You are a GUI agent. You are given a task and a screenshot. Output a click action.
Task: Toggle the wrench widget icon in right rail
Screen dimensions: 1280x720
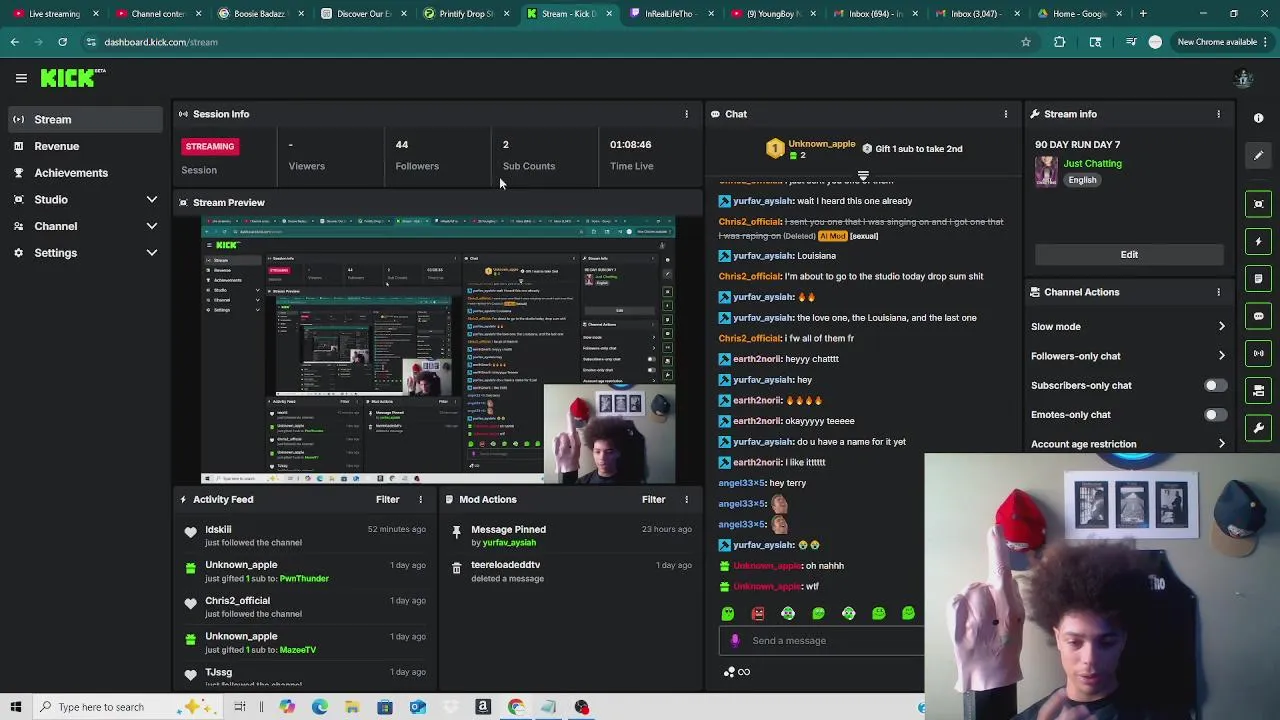(1259, 428)
